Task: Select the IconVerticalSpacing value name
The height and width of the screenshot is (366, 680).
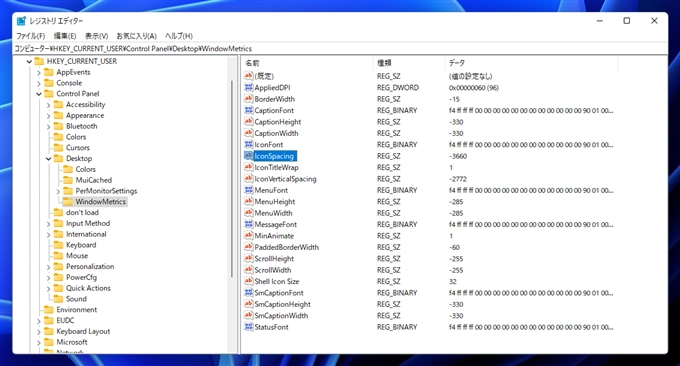Action: (285, 179)
